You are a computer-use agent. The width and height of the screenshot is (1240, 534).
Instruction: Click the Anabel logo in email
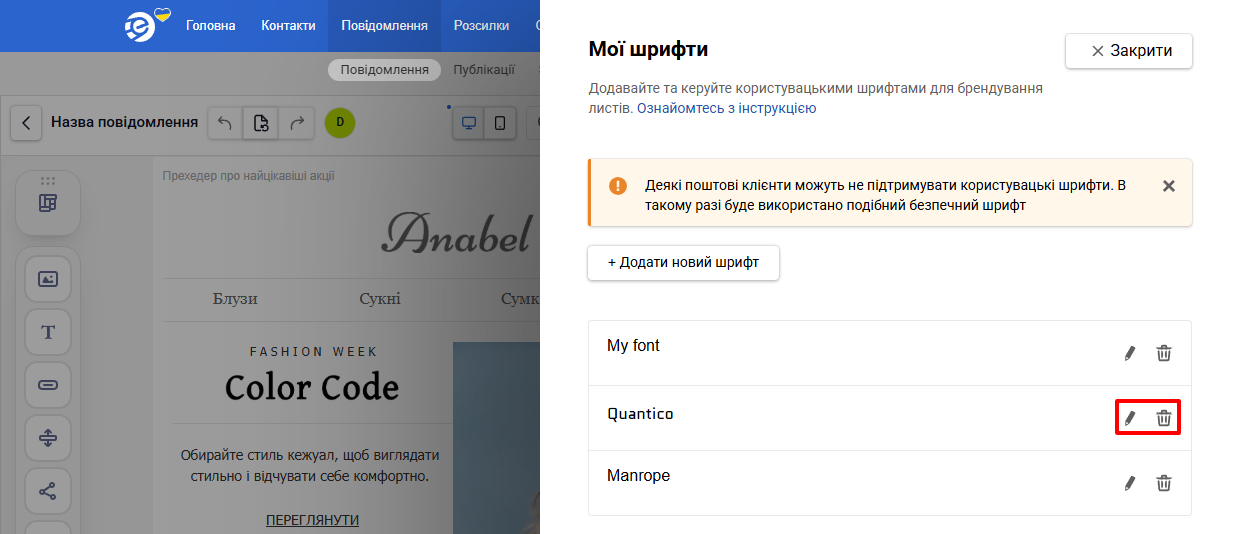click(457, 235)
